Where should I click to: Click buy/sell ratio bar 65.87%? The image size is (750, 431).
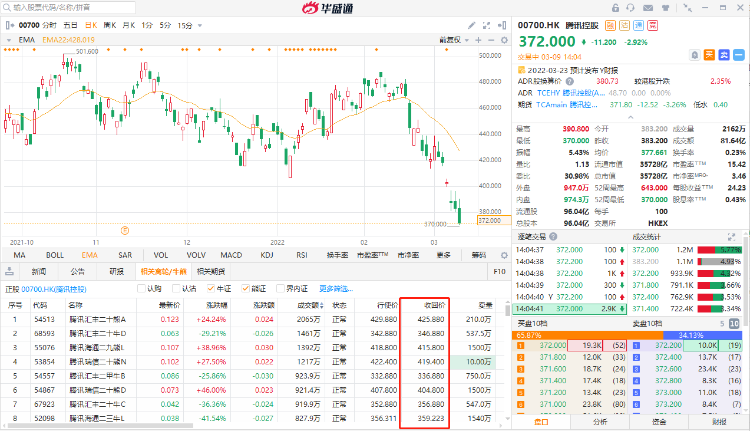[x=587, y=335]
